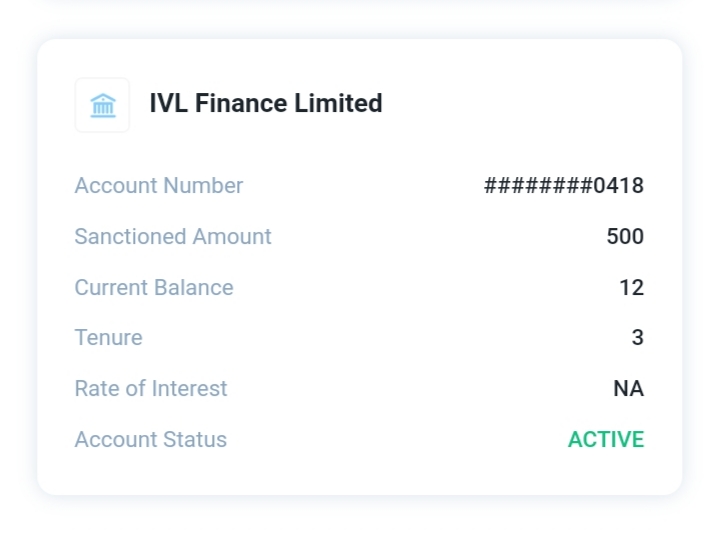
Task: Click the grey background below the loan card
Action: pyautogui.click(x=358, y=520)
